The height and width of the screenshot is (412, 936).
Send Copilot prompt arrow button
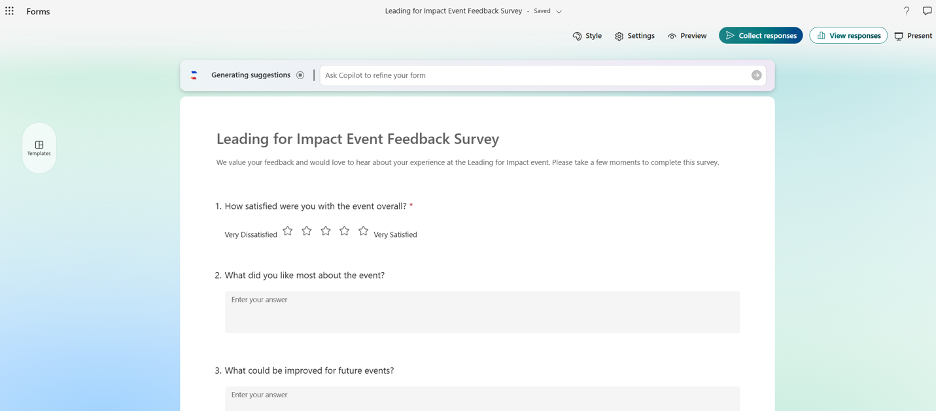coord(756,75)
